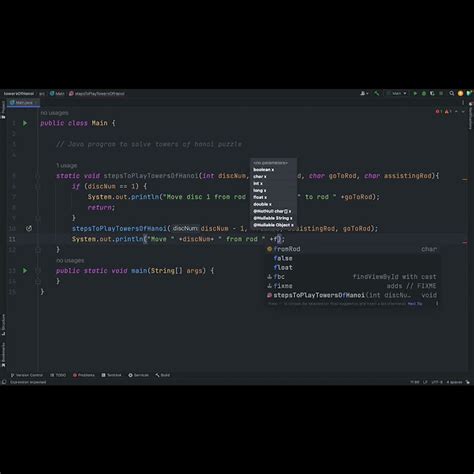
Task: Open the Problems tool window tab
Action: 84,375
